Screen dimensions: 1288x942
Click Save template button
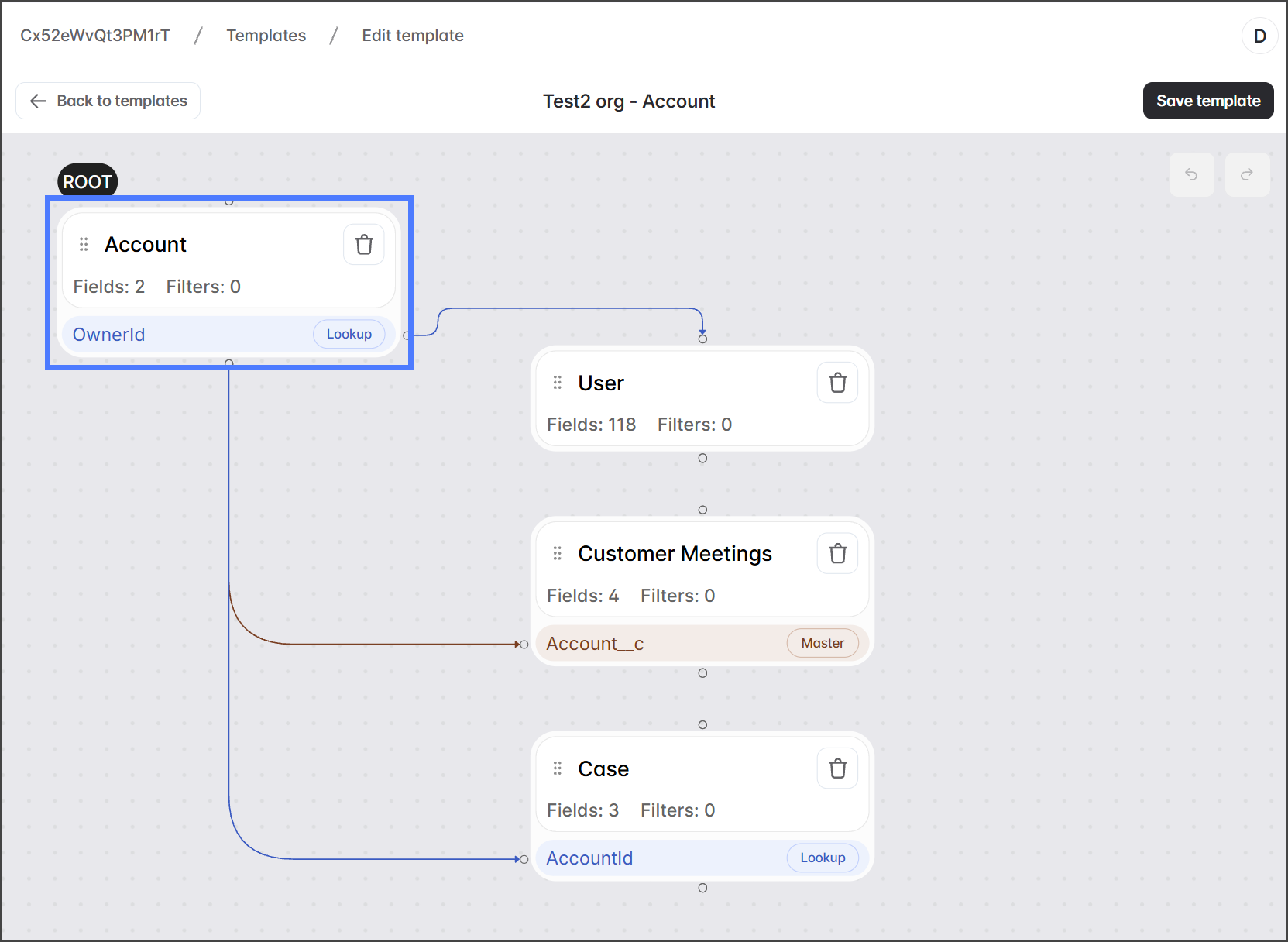[x=1207, y=101]
